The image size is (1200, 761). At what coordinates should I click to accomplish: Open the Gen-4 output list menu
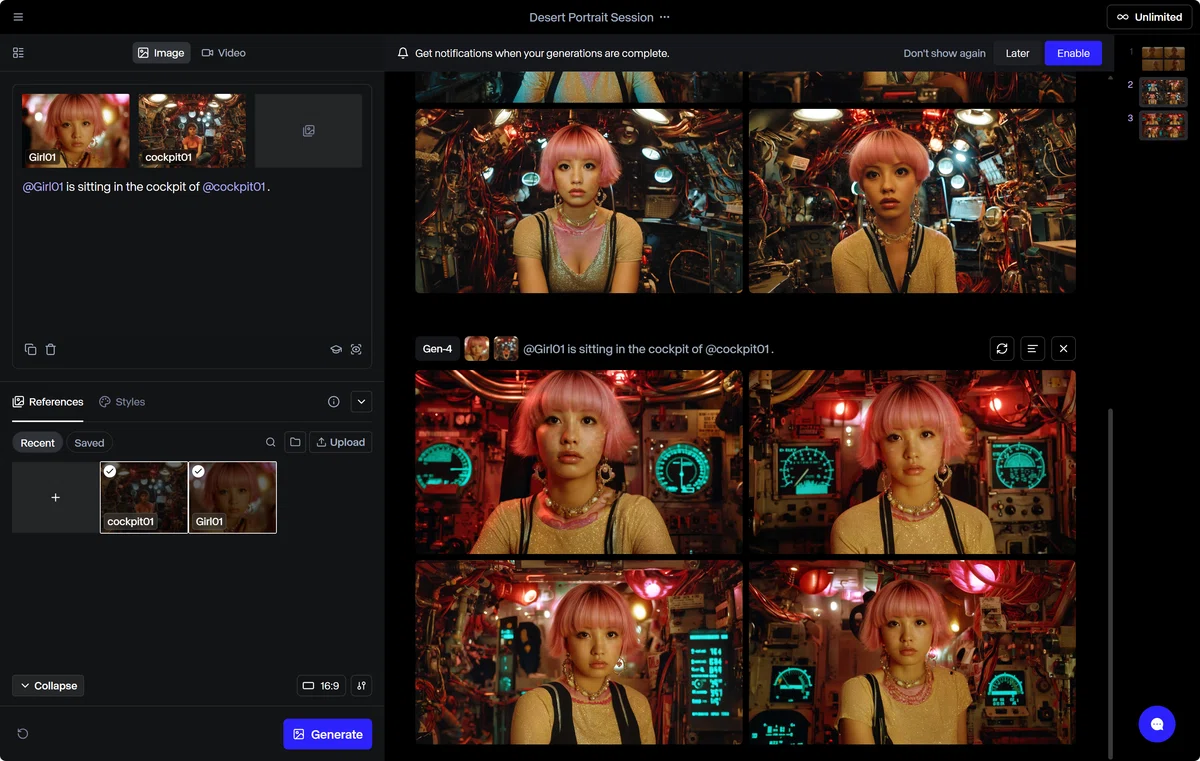coord(1033,348)
